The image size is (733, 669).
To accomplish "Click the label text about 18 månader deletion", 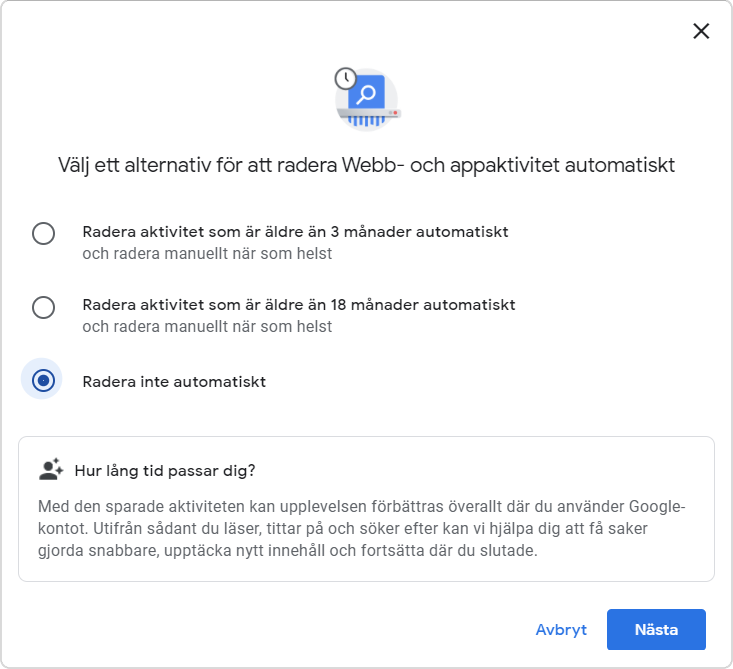I will coord(299,305).
